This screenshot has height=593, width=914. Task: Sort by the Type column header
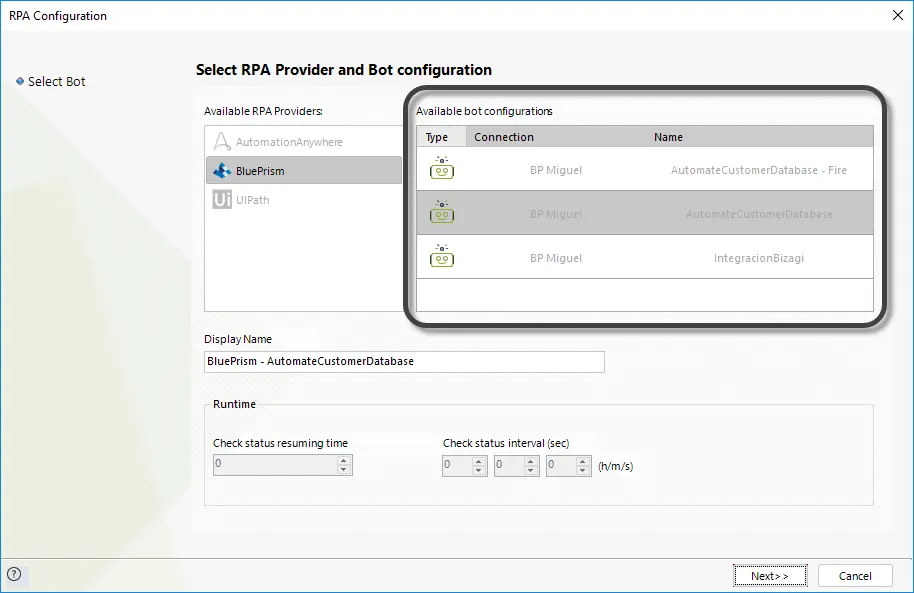tap(441, 136)
